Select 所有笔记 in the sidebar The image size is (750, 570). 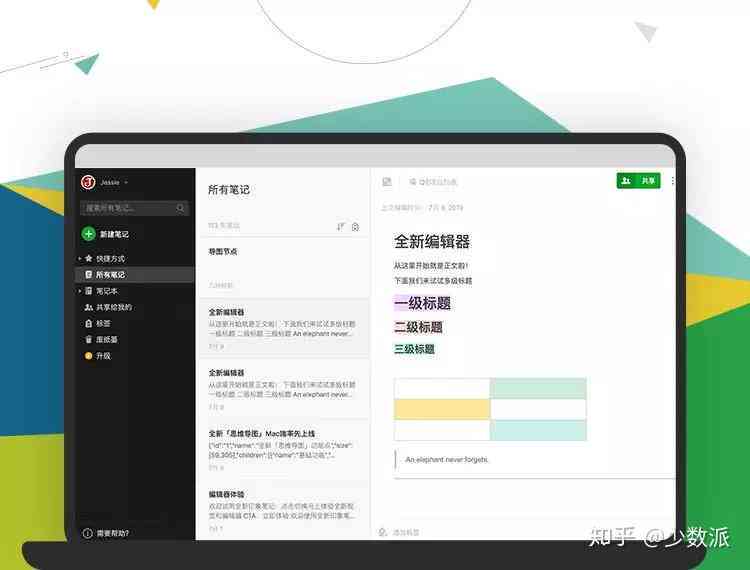click(x=135, y=274)
